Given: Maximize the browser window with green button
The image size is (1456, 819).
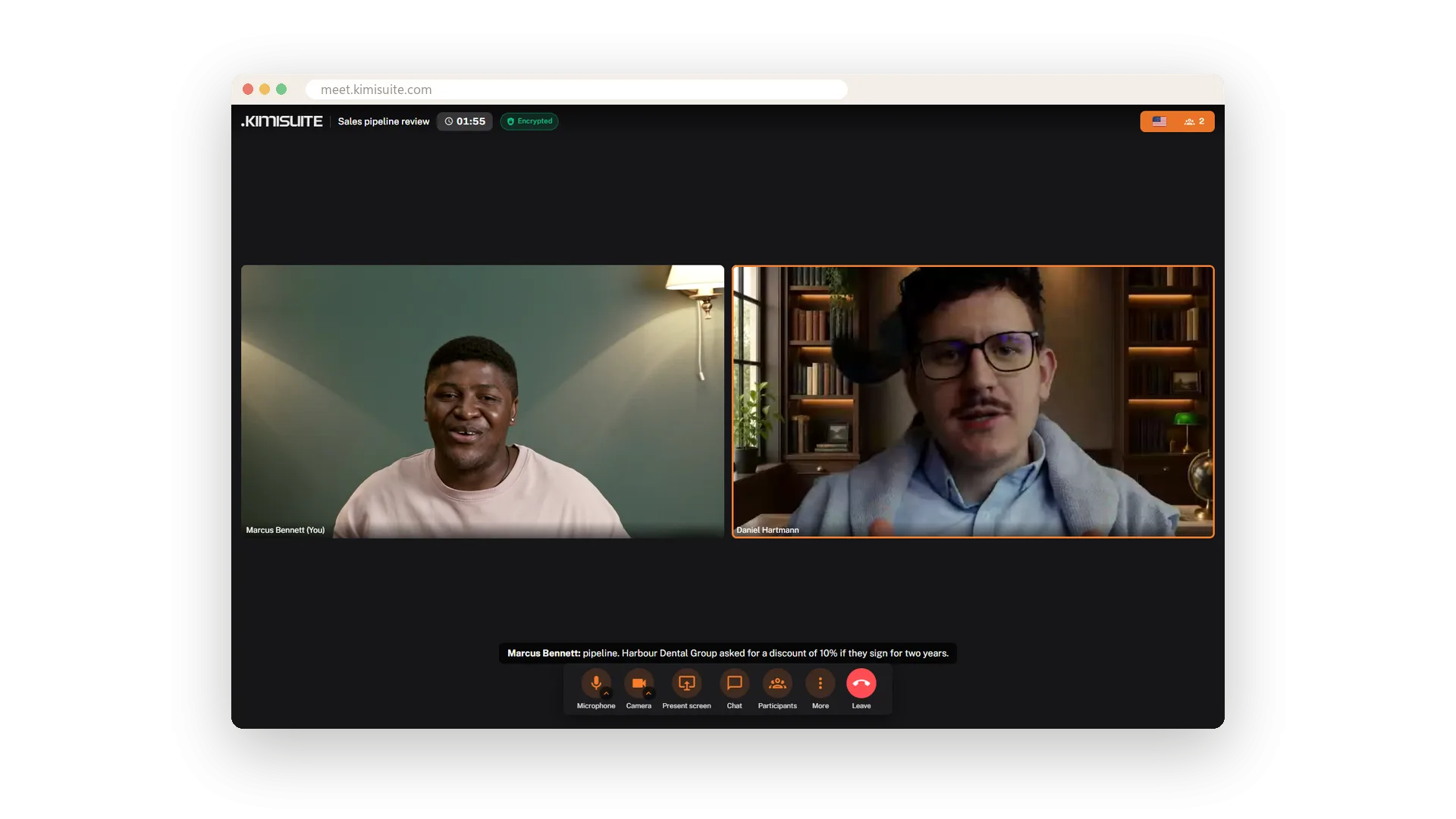Looking at the screenshot, I should click(281, 89).
